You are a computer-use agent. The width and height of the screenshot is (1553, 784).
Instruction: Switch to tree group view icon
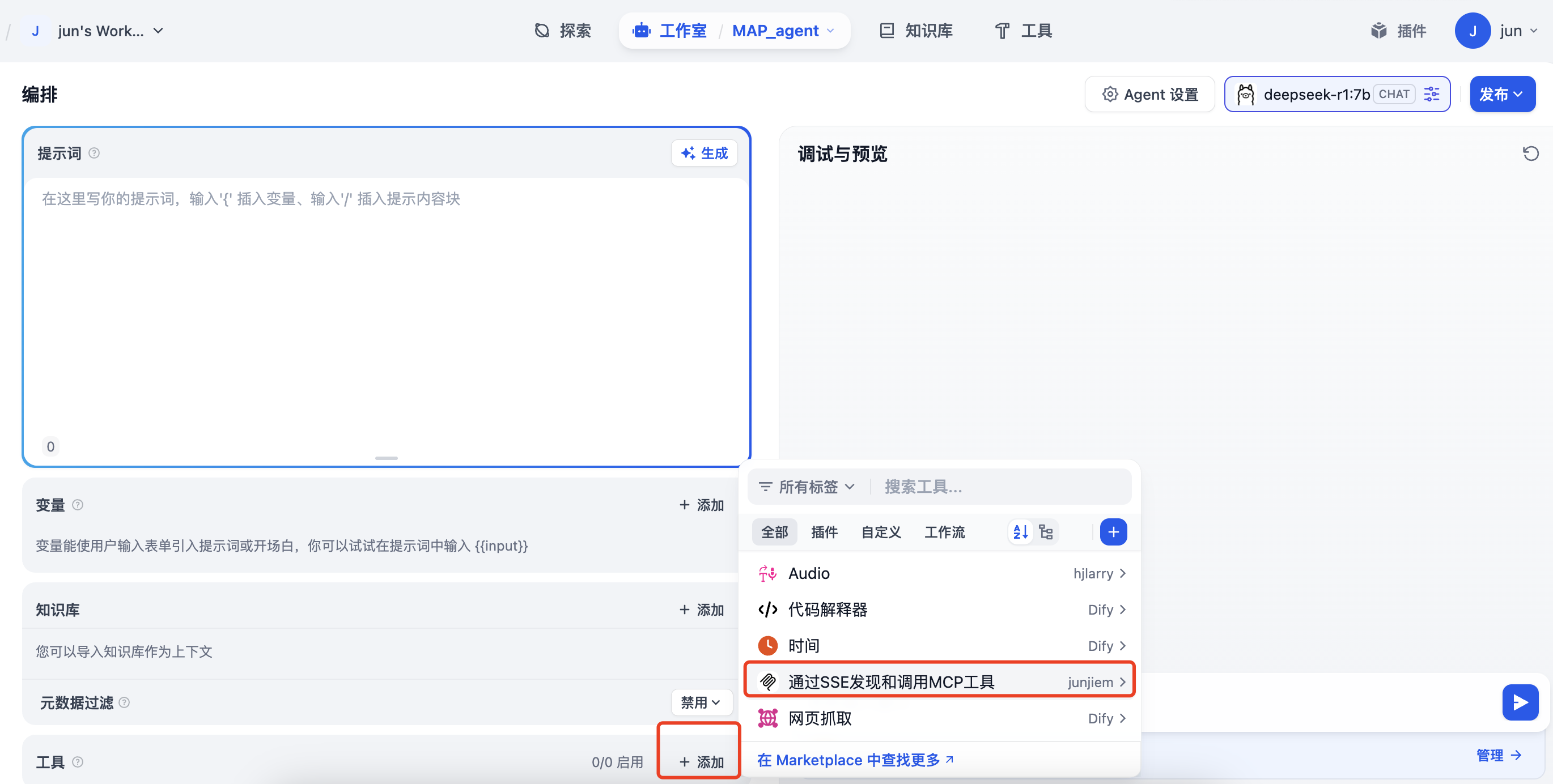click(x=1046, y=531)
